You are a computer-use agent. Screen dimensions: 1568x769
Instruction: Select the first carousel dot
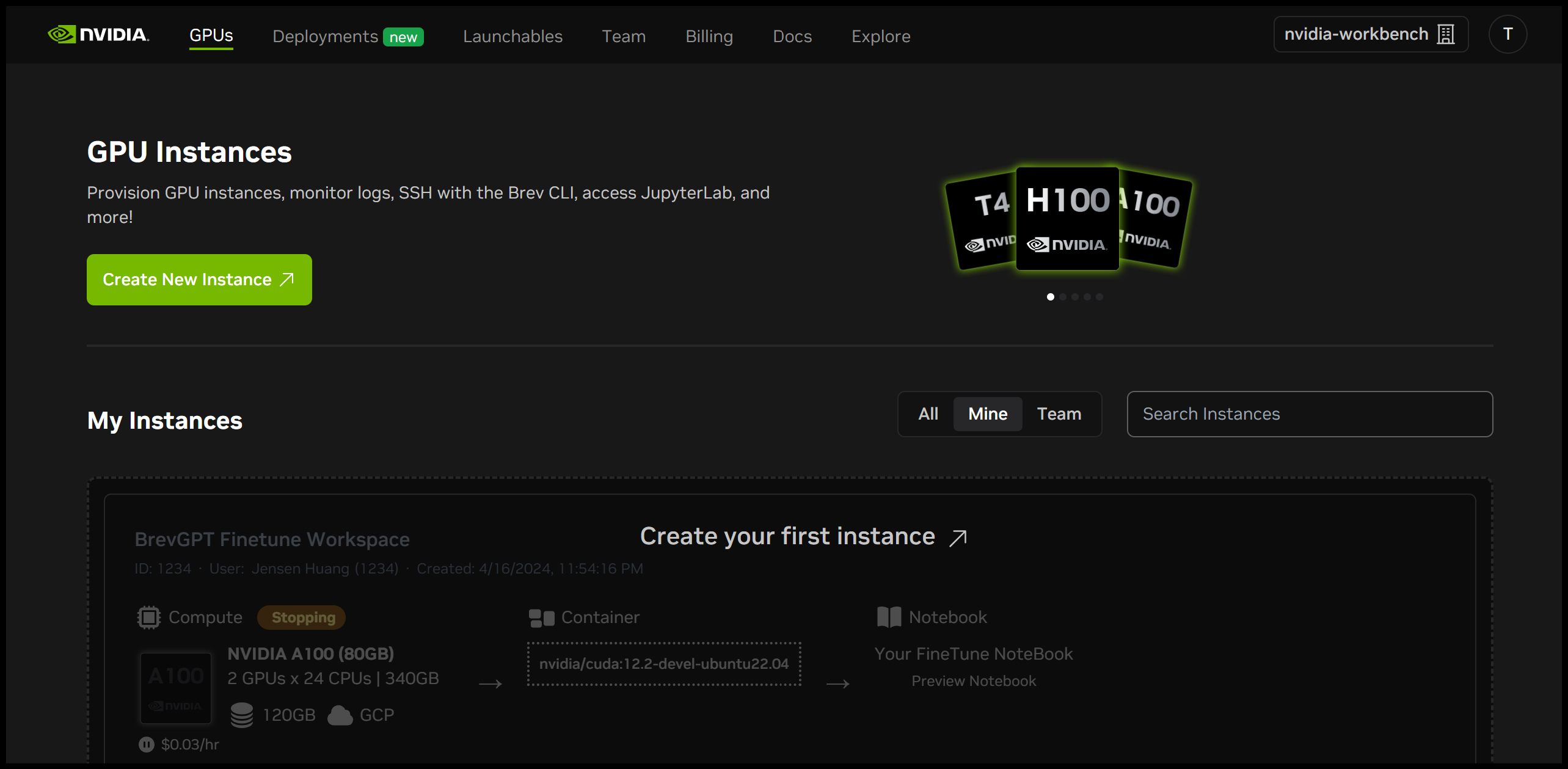pyautogui.click(x=1051, y=297)
